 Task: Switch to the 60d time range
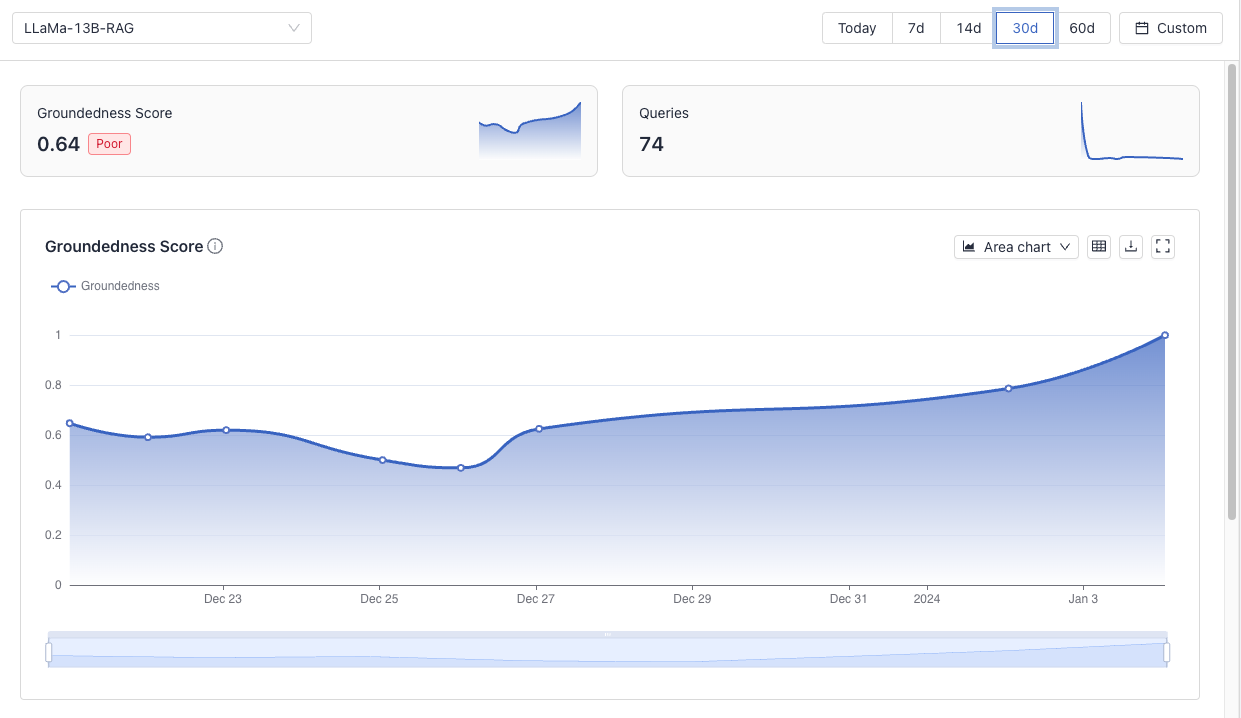coord(1082,28)
